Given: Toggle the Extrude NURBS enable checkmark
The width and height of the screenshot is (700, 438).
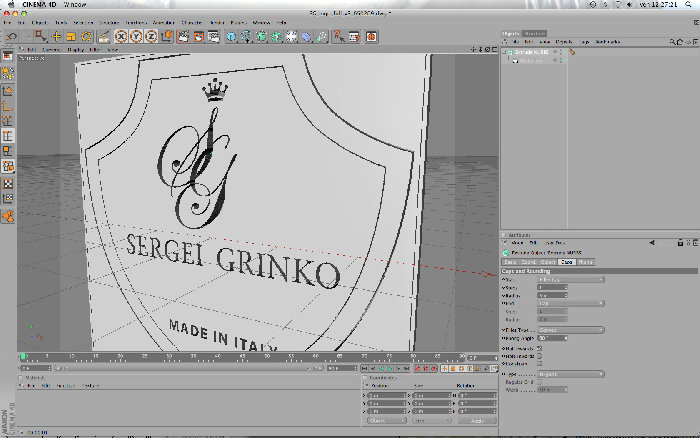Looking at the screenshot, I should point(562,52).
